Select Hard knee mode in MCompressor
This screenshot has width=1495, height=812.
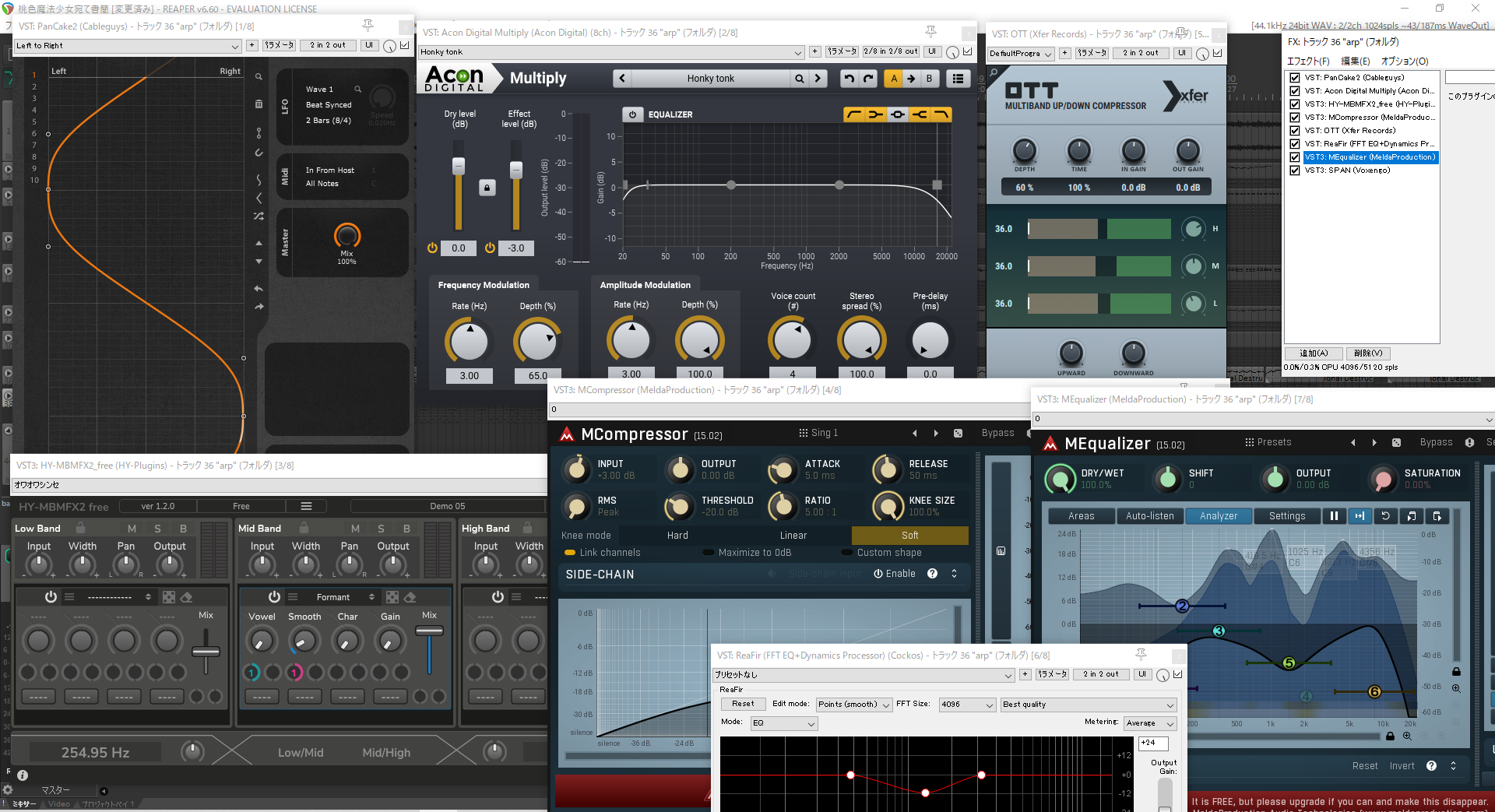click(x=677, y=536)
